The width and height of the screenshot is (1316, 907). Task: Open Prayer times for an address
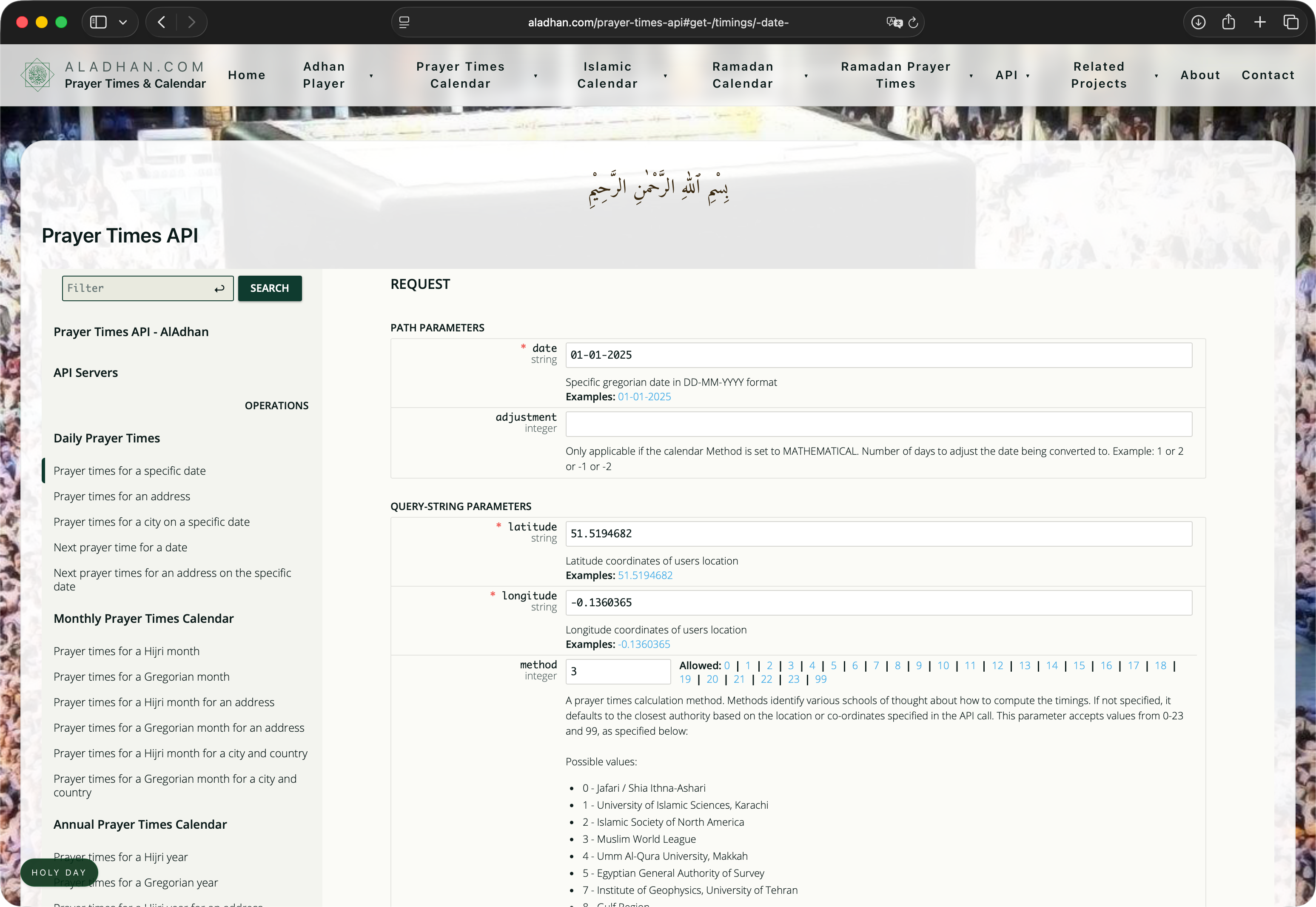[x=122, y=496]
